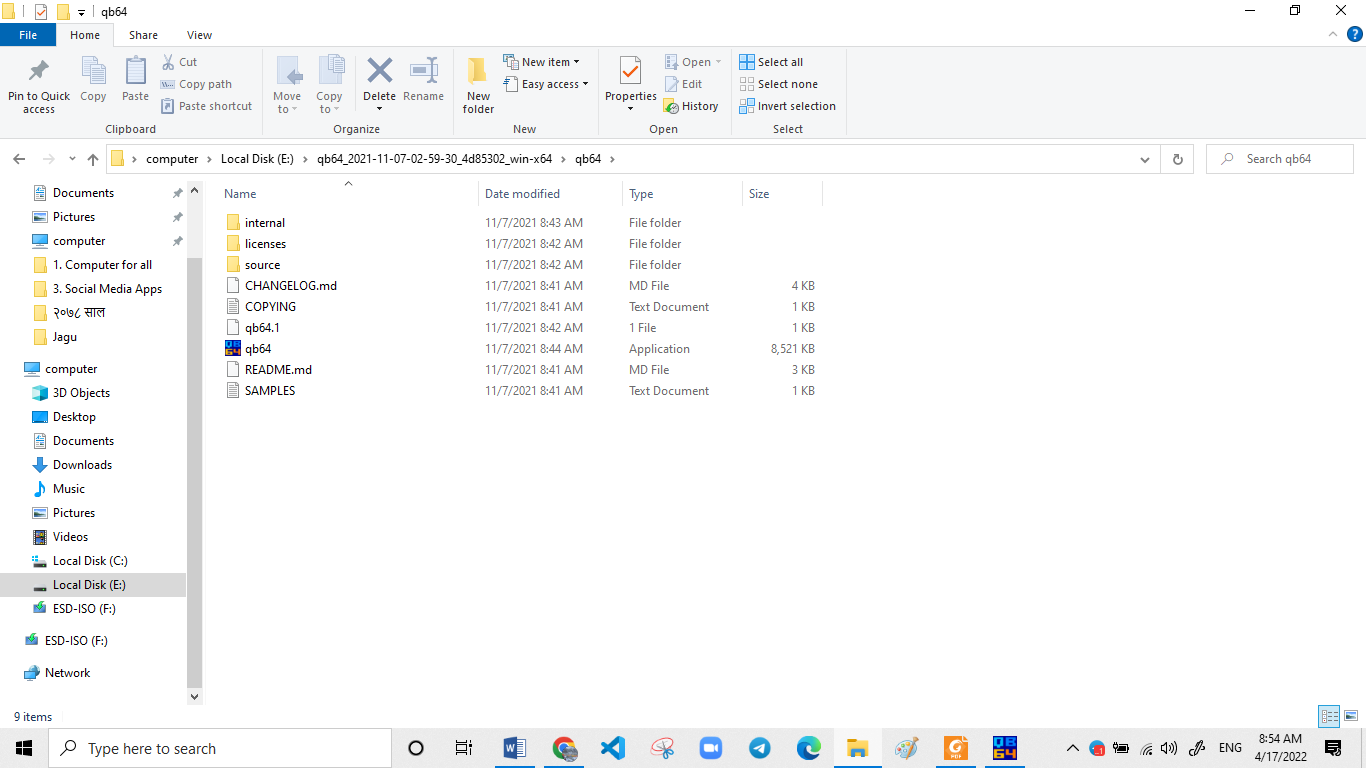Click the Properties checkmark icon
This screenshot has width=1366, height=768.
[630, 70]
